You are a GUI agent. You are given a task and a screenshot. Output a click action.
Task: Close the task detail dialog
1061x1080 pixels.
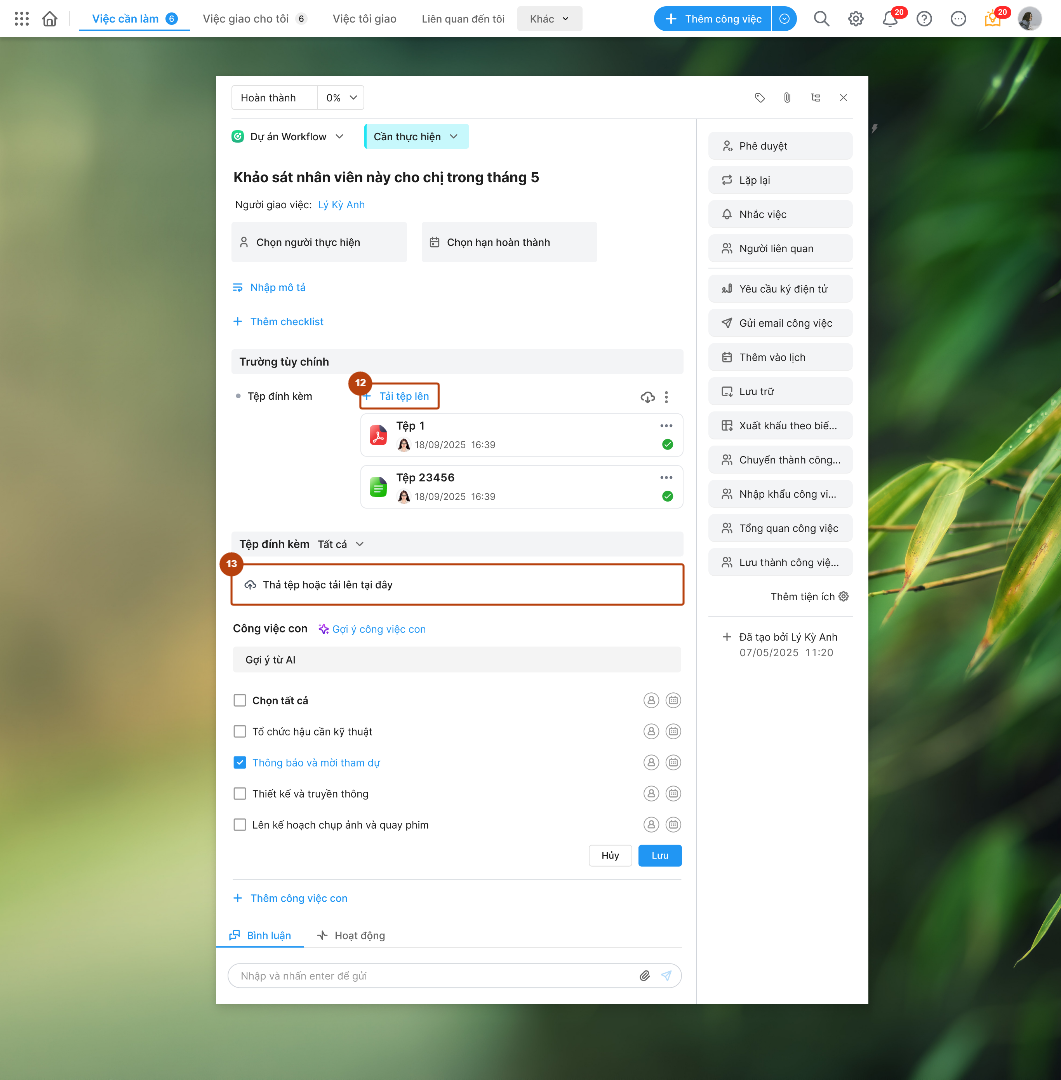pos(843,98)
